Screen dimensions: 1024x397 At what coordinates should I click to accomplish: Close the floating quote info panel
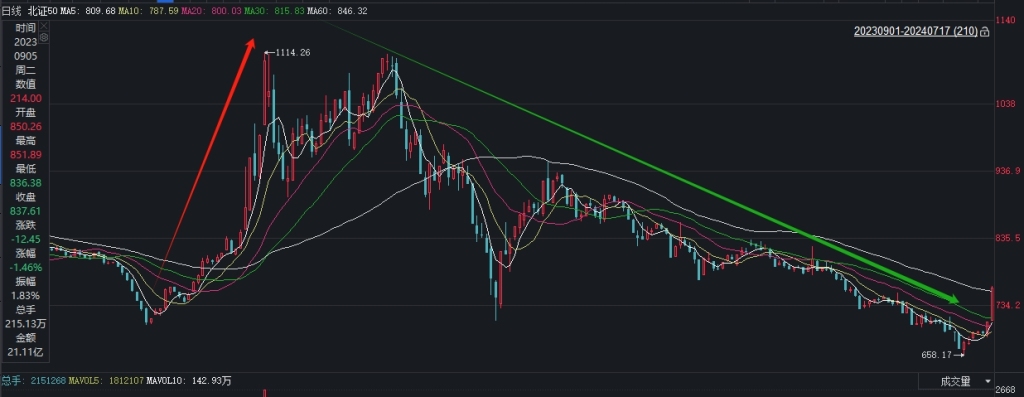point(44,25)
